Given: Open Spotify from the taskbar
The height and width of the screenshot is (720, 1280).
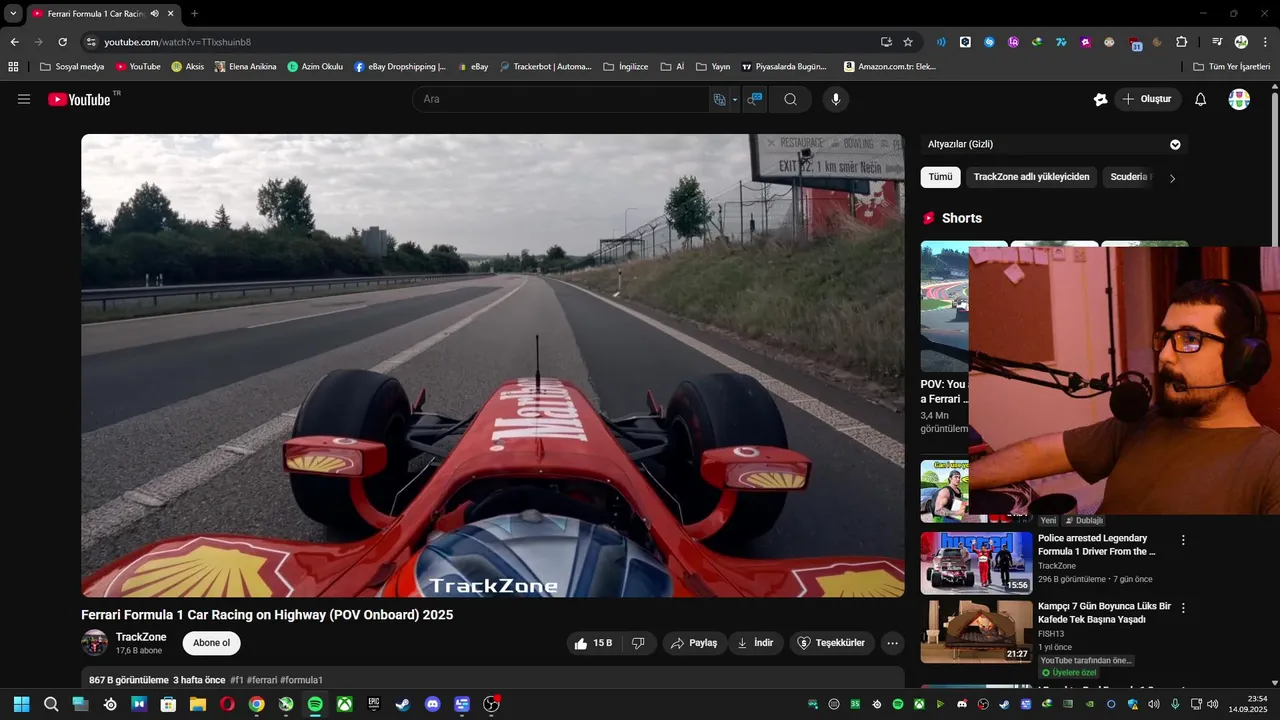Looking at the screenshot, I should pos(315,704).
